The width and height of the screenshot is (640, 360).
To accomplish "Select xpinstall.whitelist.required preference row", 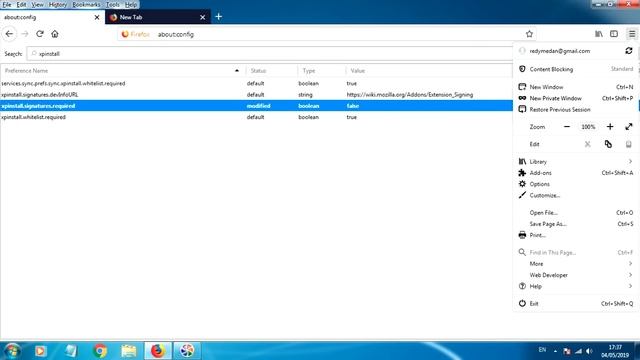I will tap(256, 117).
